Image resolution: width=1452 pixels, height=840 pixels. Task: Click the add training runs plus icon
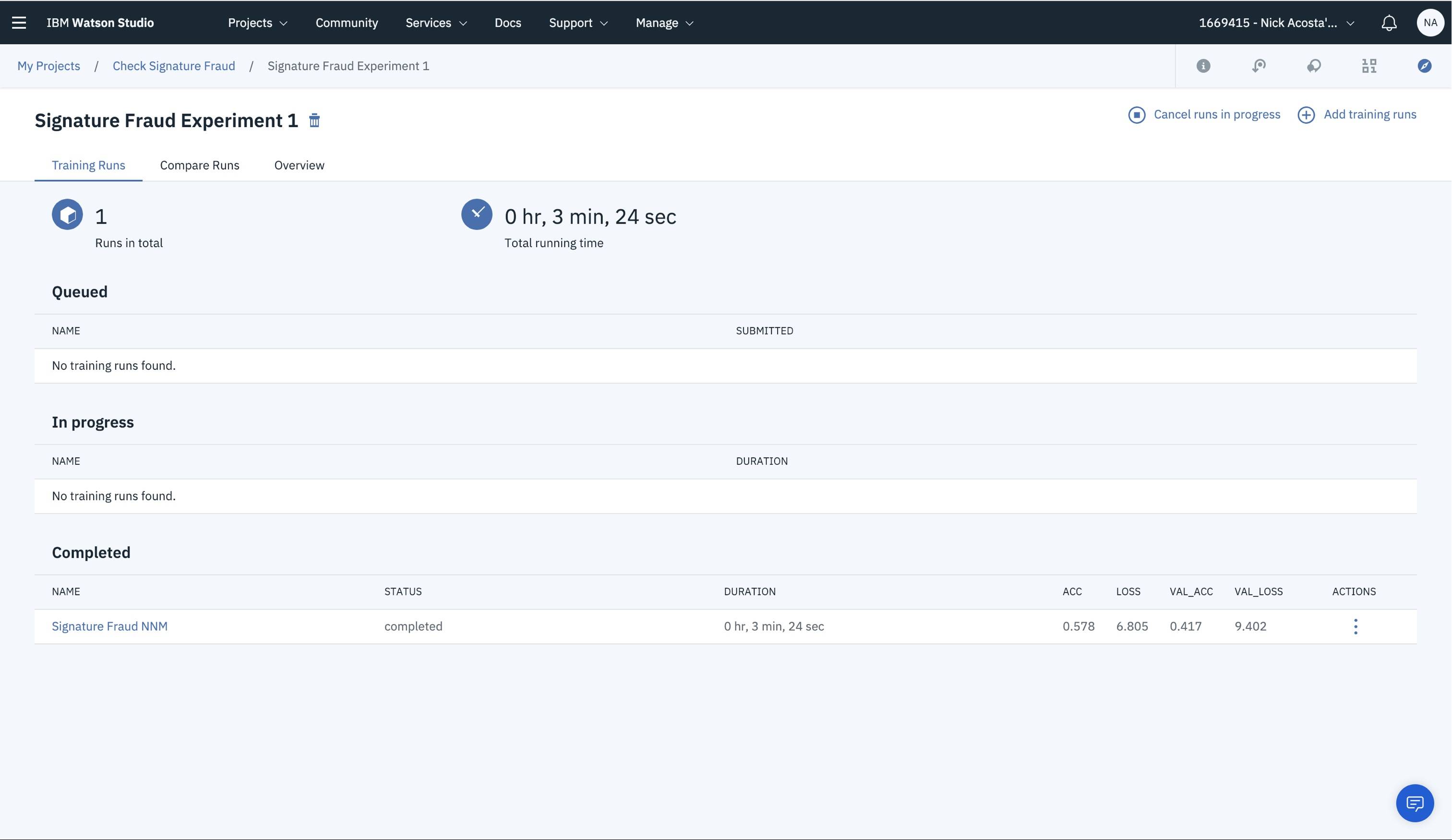[x=1306, y=115]
